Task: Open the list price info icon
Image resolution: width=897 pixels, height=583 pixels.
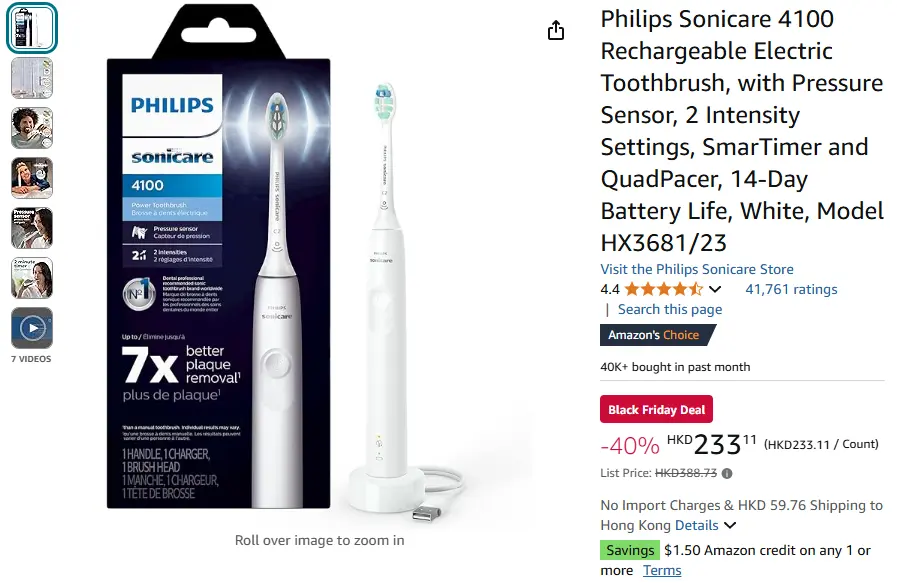Action: pos(727,473)
